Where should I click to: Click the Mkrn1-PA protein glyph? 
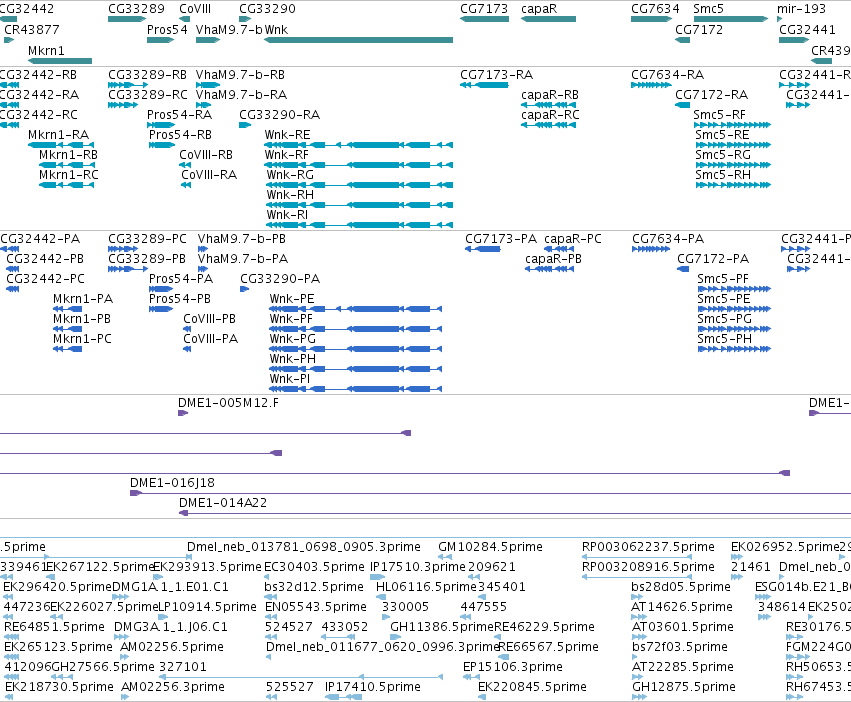coord(67,309)
